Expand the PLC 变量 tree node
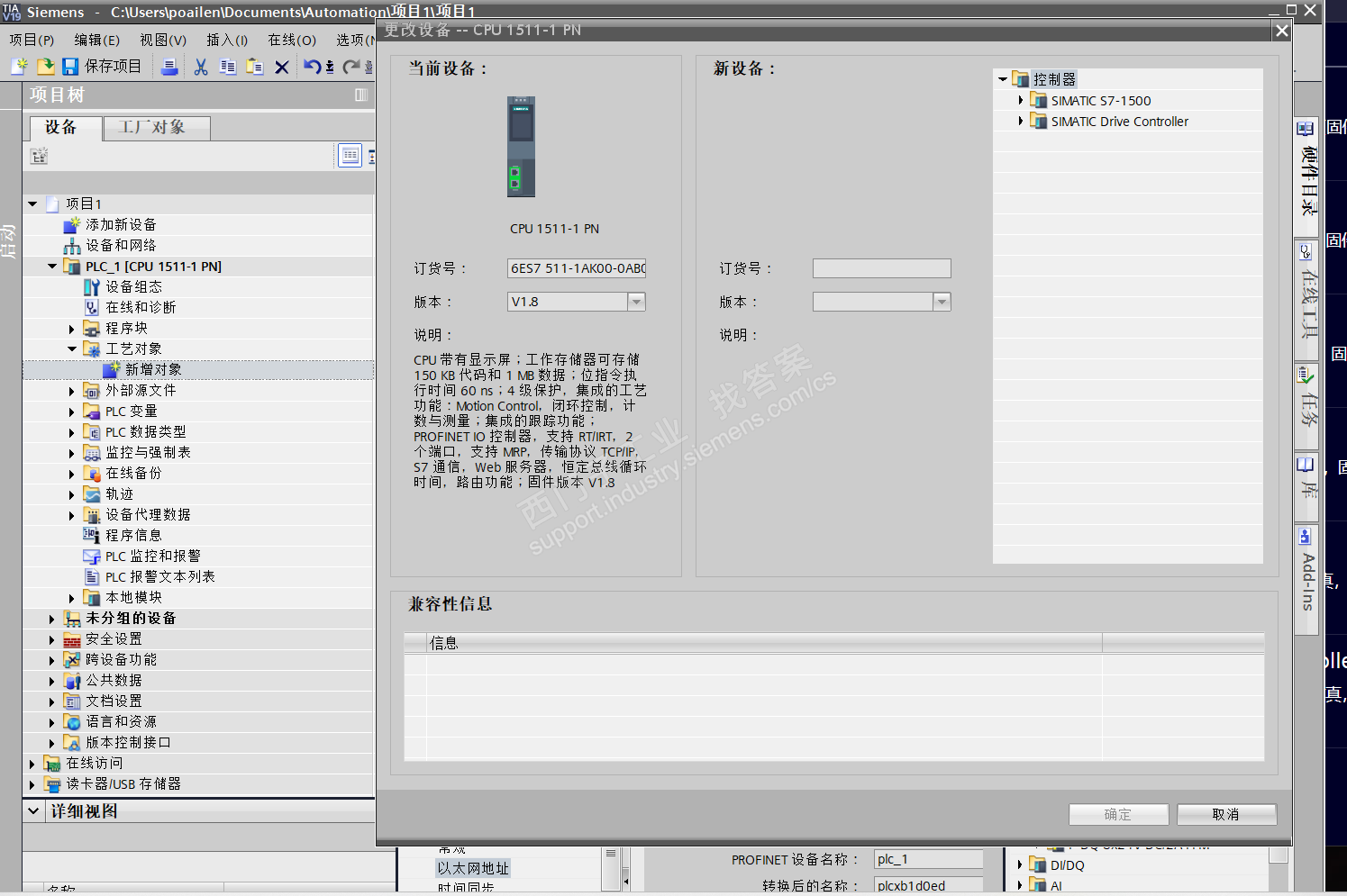The height and width of the screenshot is (896, 1347). 72,412
